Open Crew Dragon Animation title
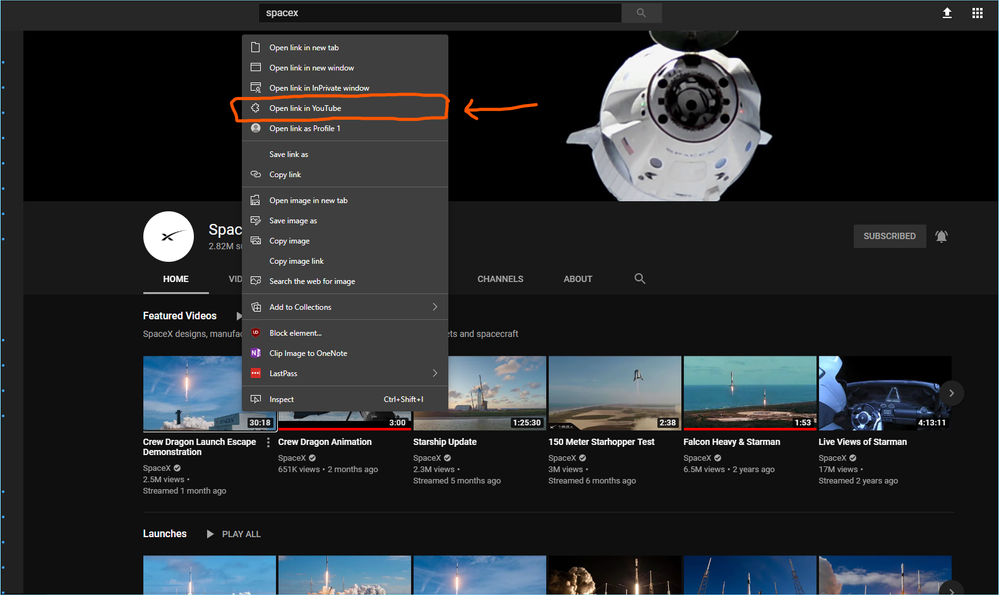Viewport: 999px width, 595px height. click(x=325, y=442)
